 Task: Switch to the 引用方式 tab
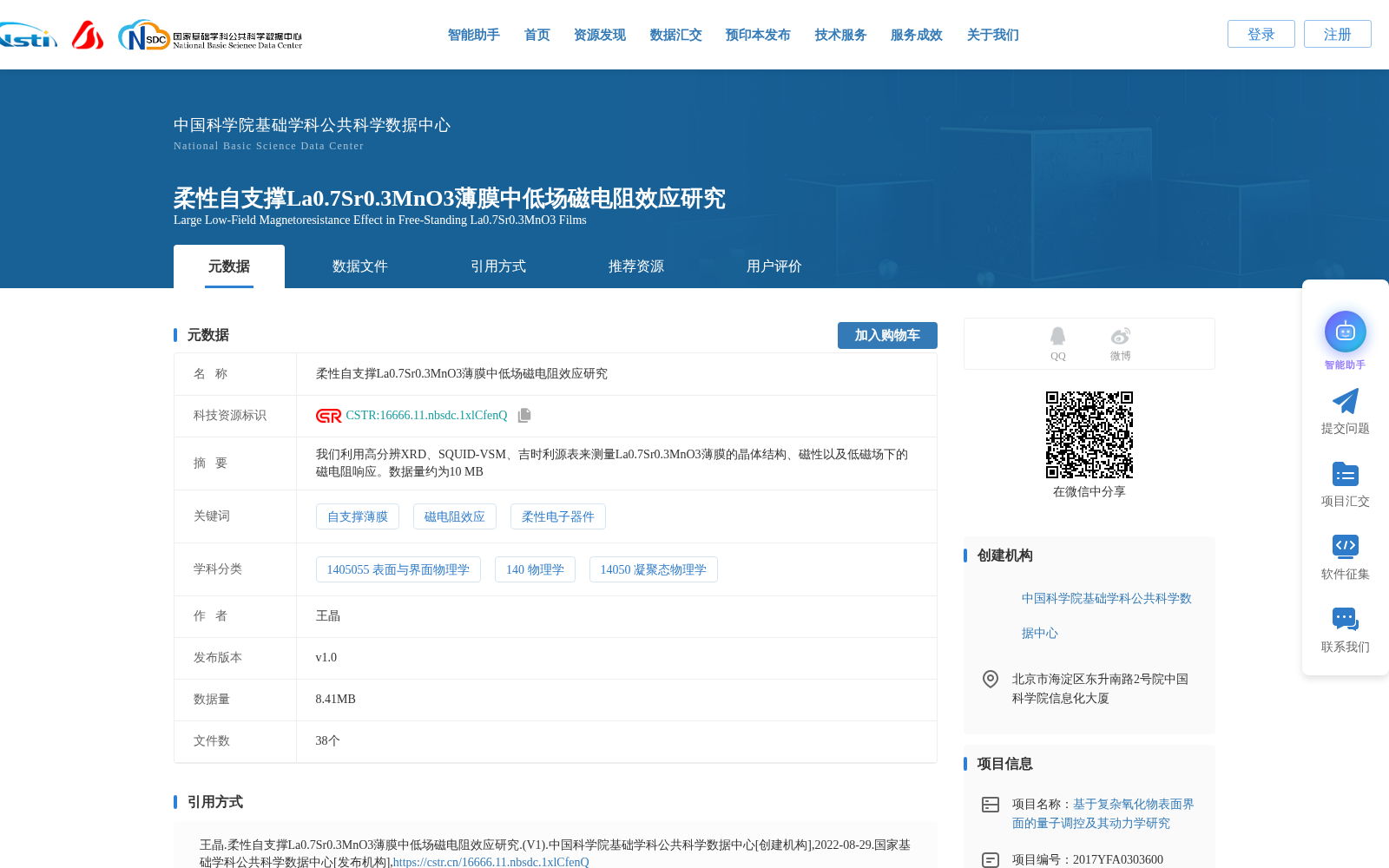pyautogui.click(x=498, y=266)
